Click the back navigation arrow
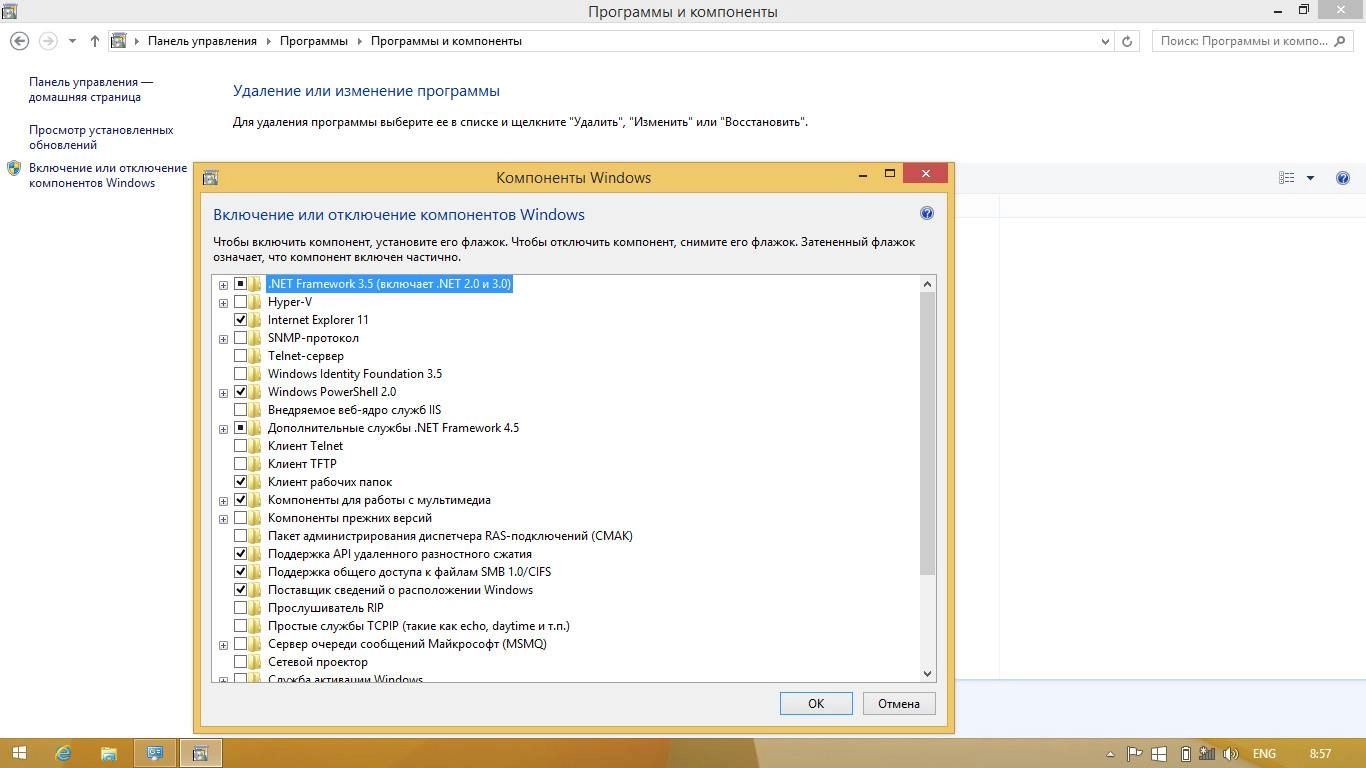Image resolution: width=1366 pixels, height=768 pixels. click(x=19, y=41)
